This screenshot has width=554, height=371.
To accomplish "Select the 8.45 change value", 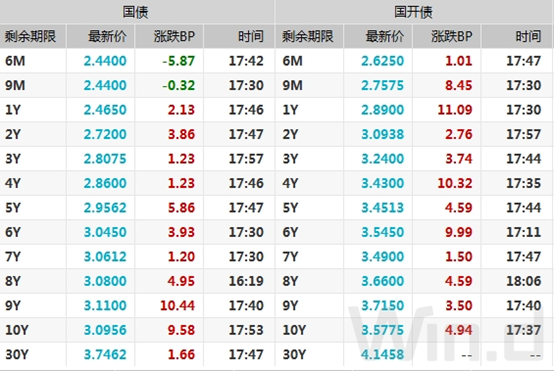I will pos(459,85).
